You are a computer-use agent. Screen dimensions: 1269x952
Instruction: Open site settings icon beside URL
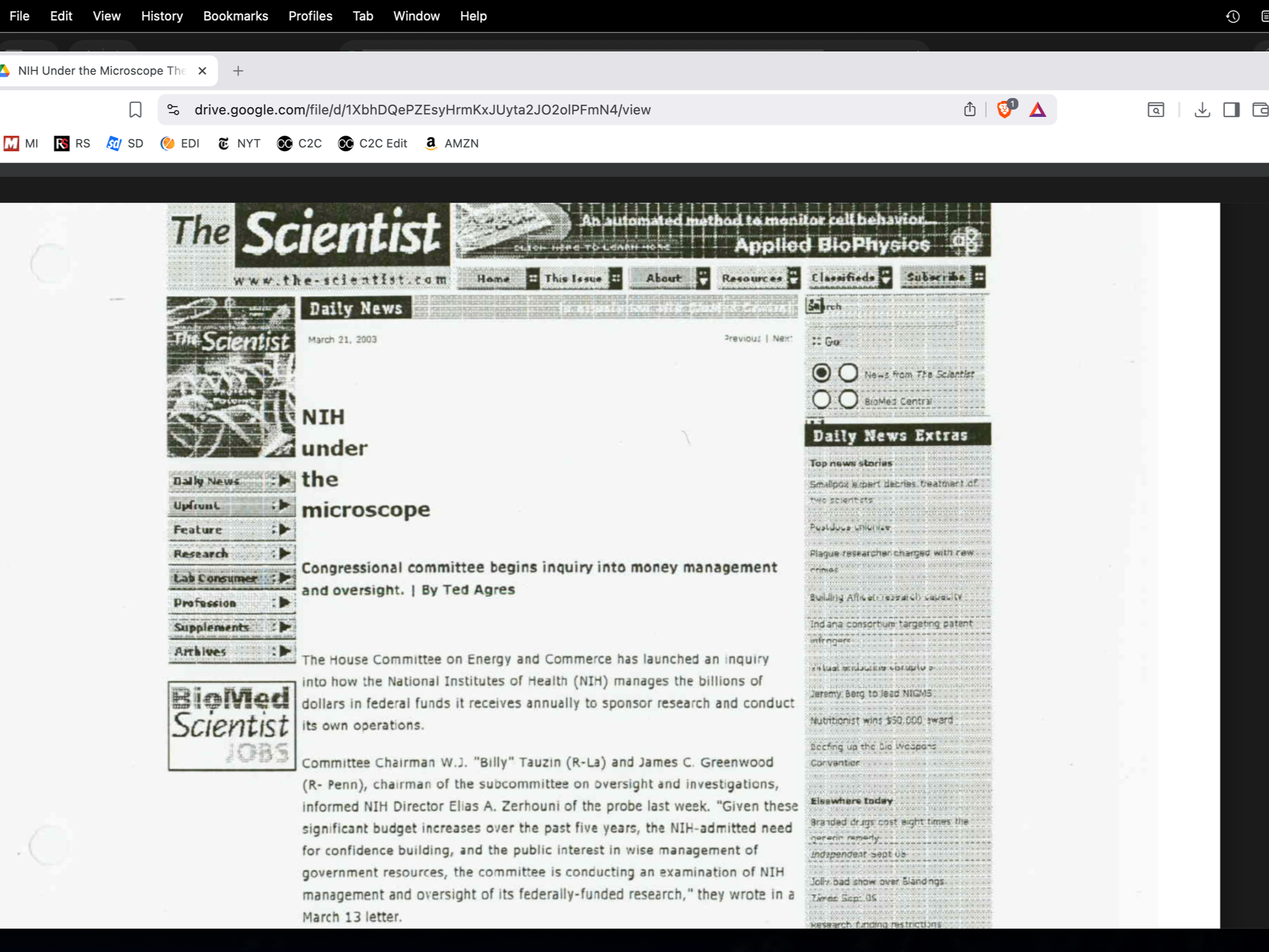pyautogui.click(x=173, y=110)
